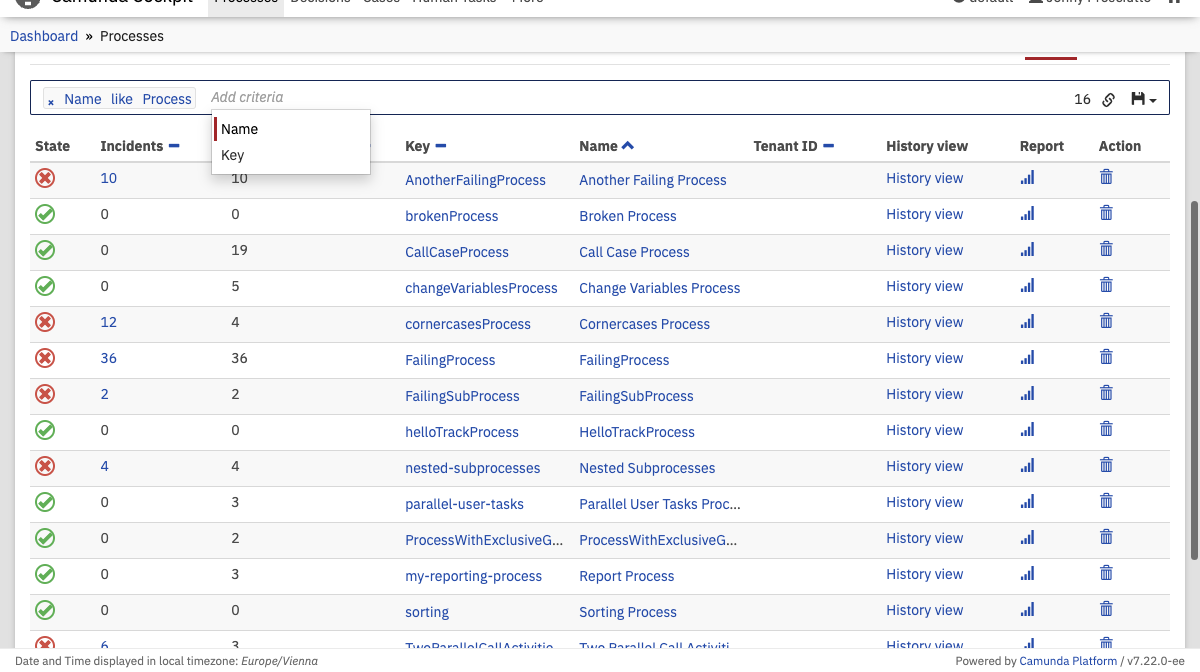Choose Key from criteria suggestions

coord(233,155)
